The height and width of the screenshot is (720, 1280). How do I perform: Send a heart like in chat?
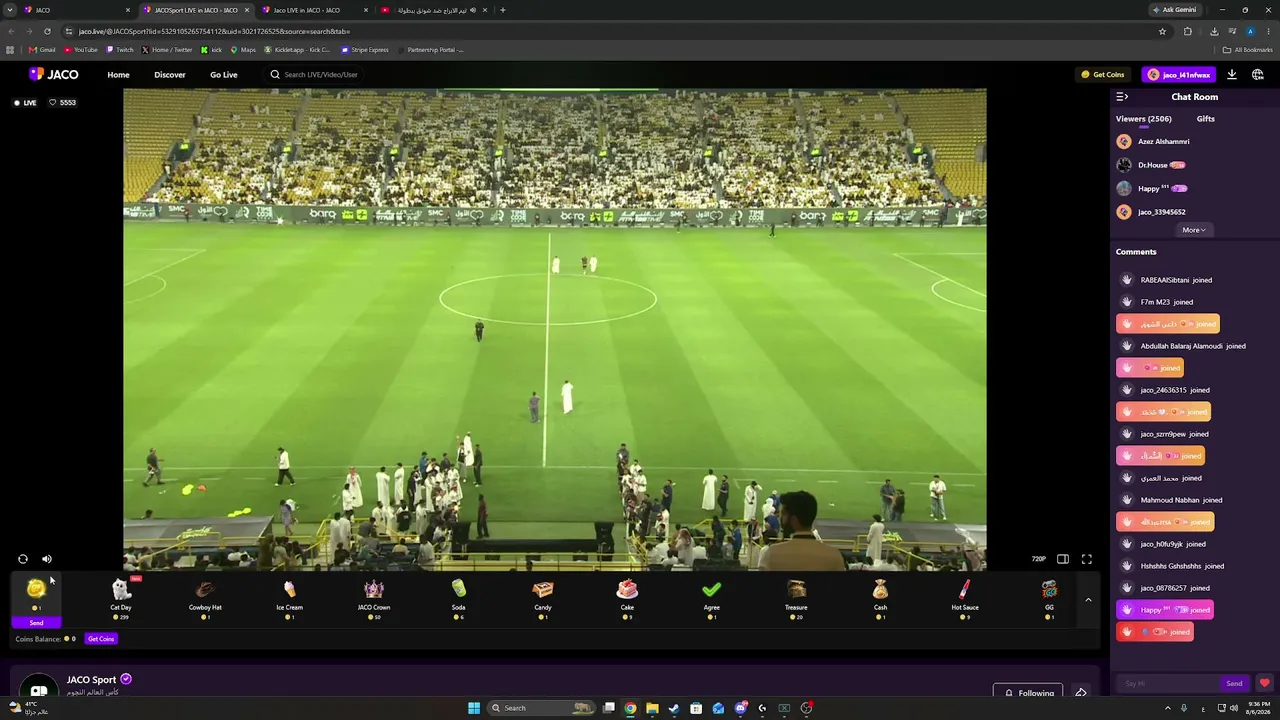1264,684
